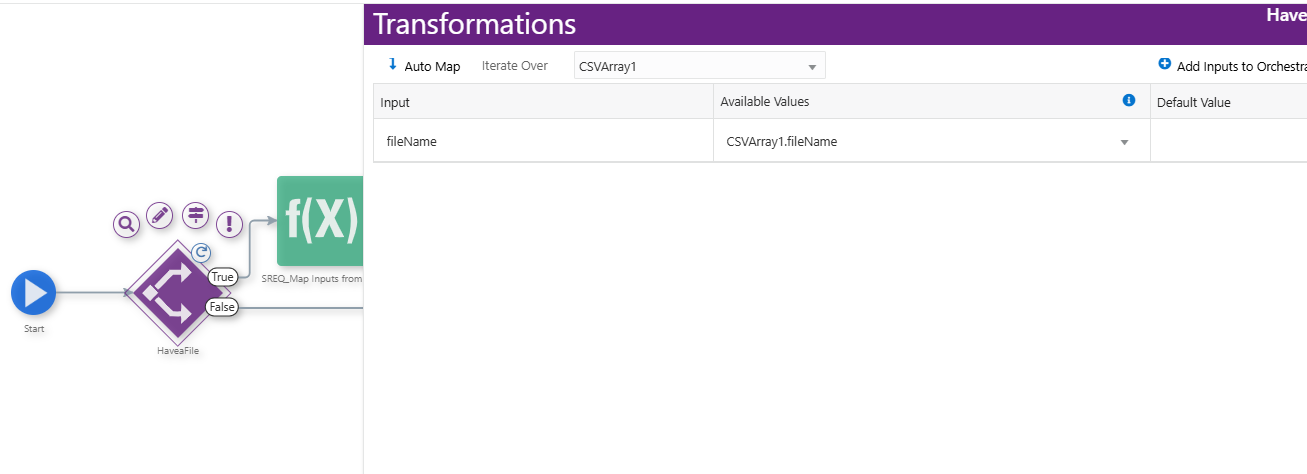Screen dimensions: 1307x474
Task: Select the green f(X) mapping node
Action: (x=320, y=221)
